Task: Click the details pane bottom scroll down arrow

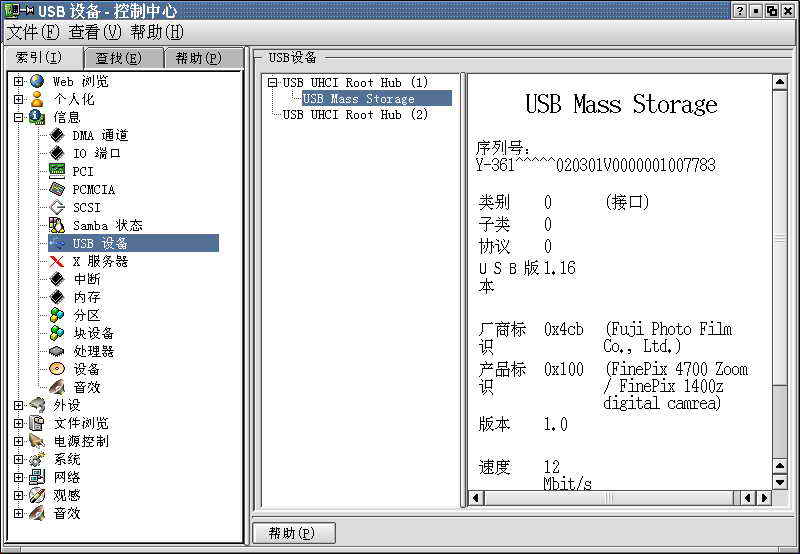Action: pyautogui.click(x=780, y=482)
